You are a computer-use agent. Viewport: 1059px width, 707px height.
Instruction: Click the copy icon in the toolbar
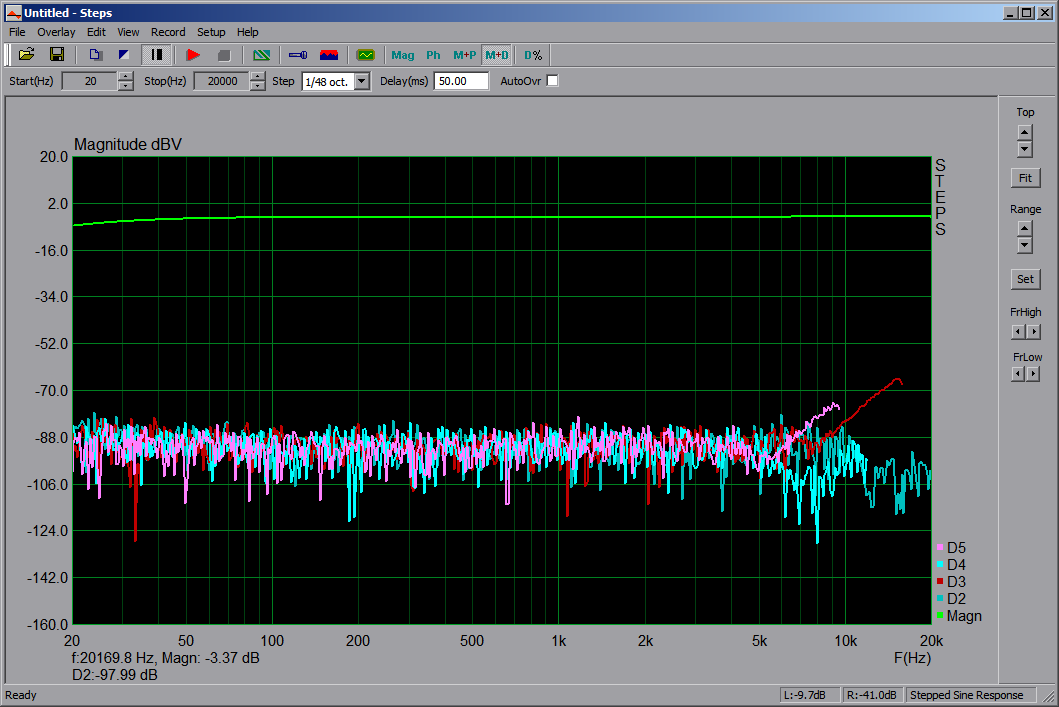pos(95,55)
